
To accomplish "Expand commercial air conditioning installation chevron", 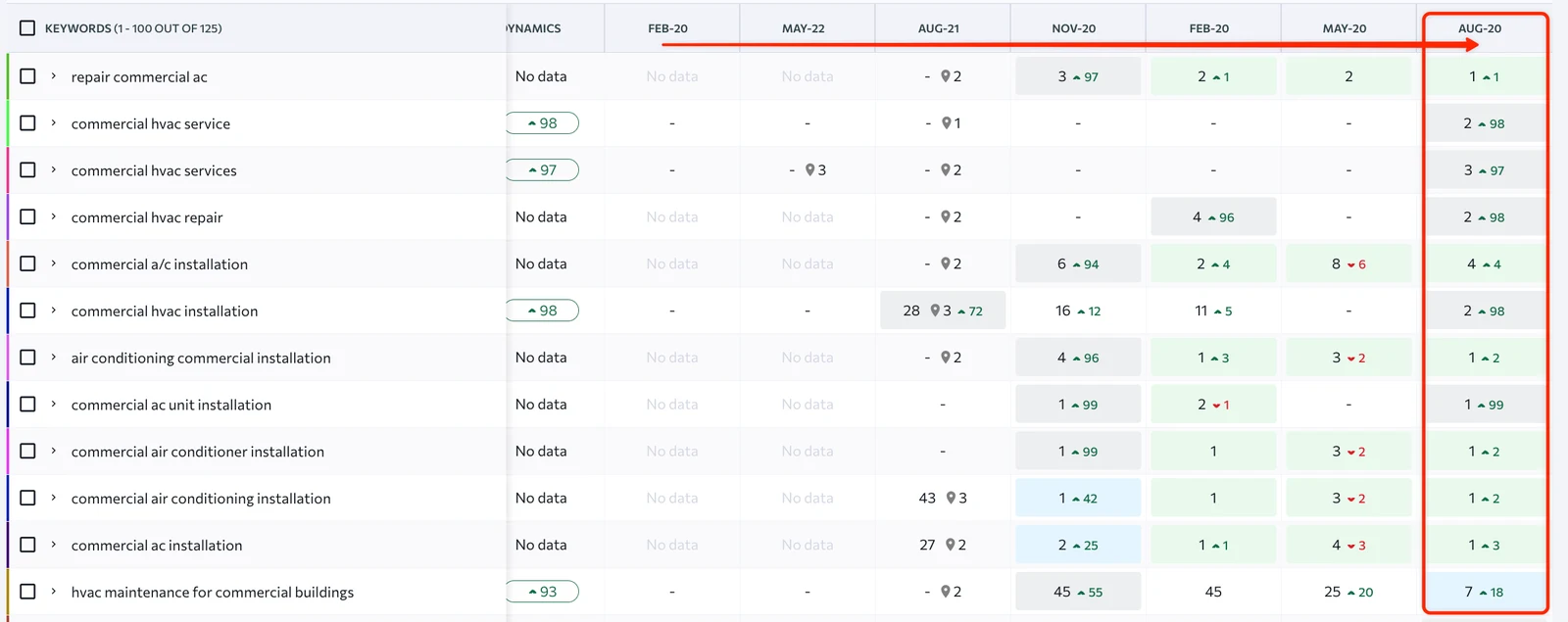I will (54, 498).
